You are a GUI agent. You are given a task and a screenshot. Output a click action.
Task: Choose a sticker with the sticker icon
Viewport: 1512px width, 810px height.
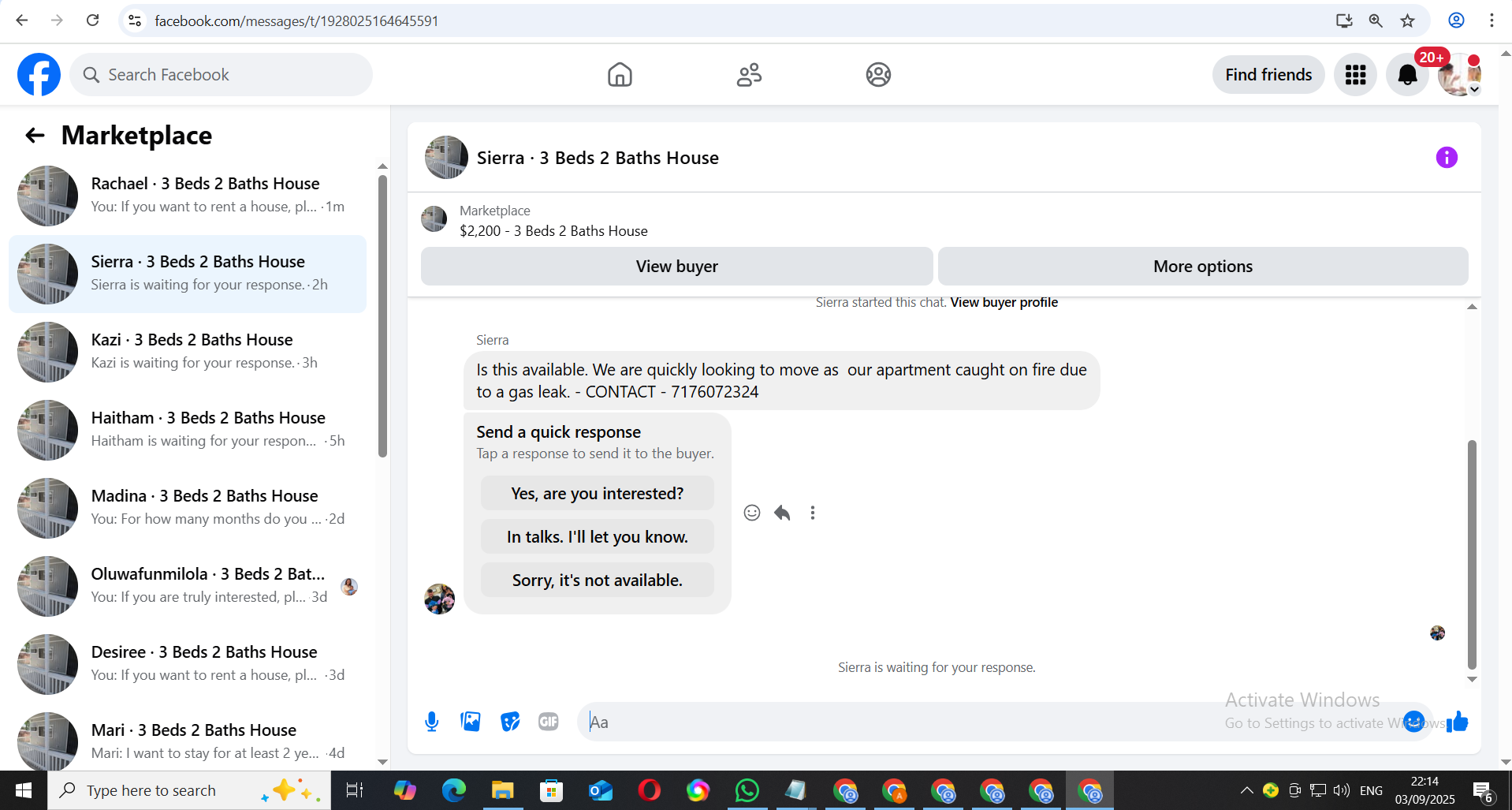[x=510, y=722]
